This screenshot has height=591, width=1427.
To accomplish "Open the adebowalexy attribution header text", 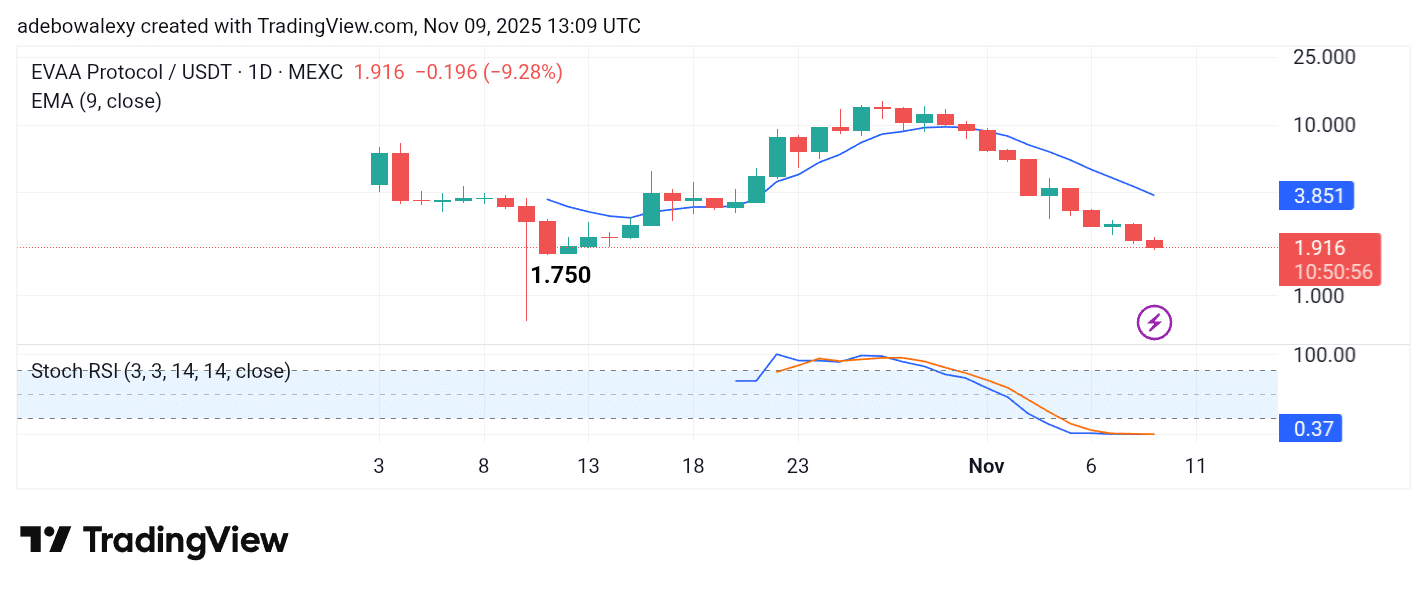I will 329,26.
